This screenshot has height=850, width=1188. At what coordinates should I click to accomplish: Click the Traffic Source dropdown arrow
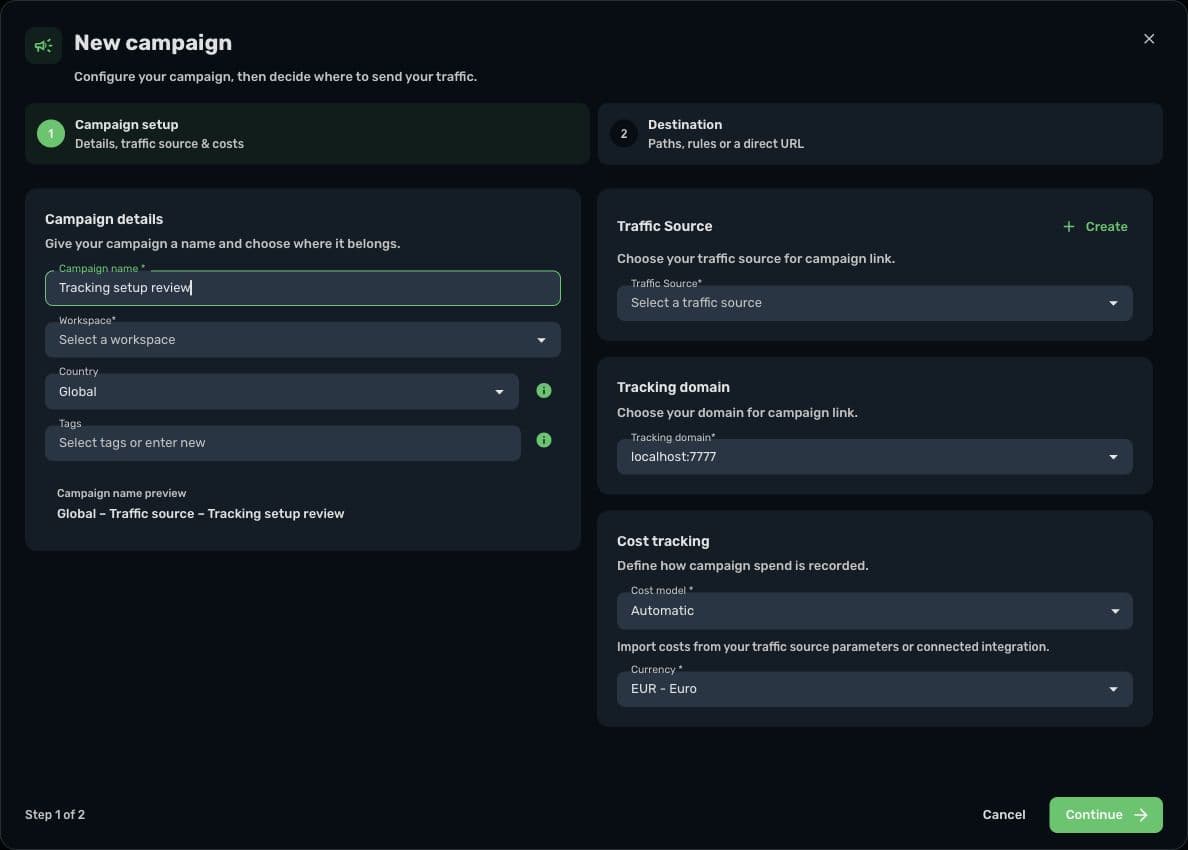(x=1113, y=303)
